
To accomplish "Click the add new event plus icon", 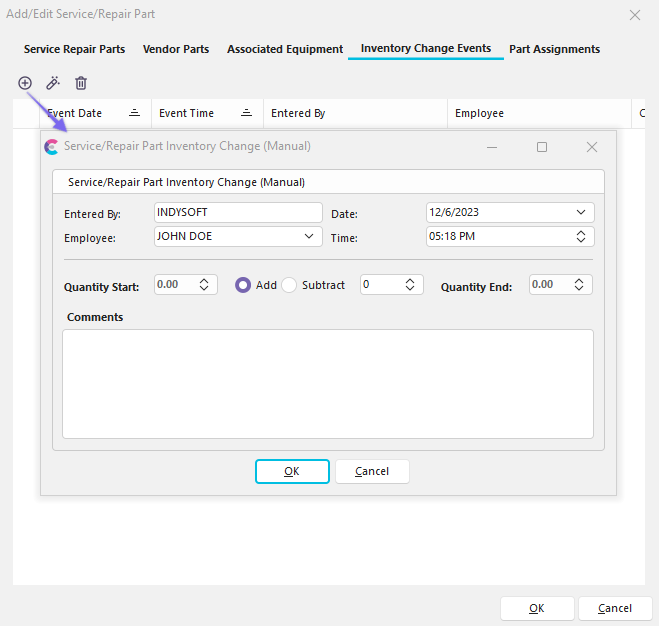I will click(x=25, y=83).
